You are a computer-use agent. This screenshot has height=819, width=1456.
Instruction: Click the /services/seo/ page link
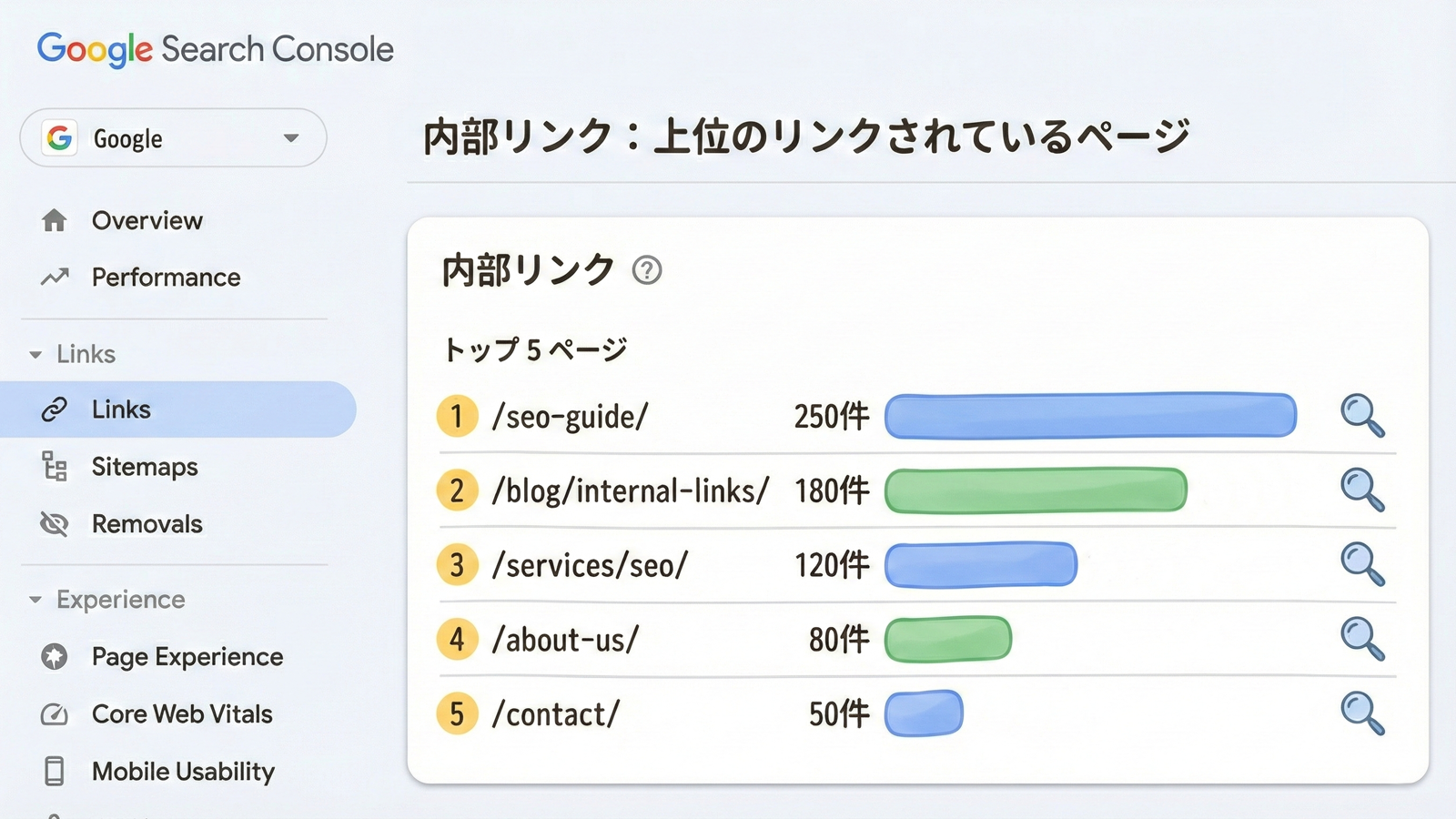point(590,565)
